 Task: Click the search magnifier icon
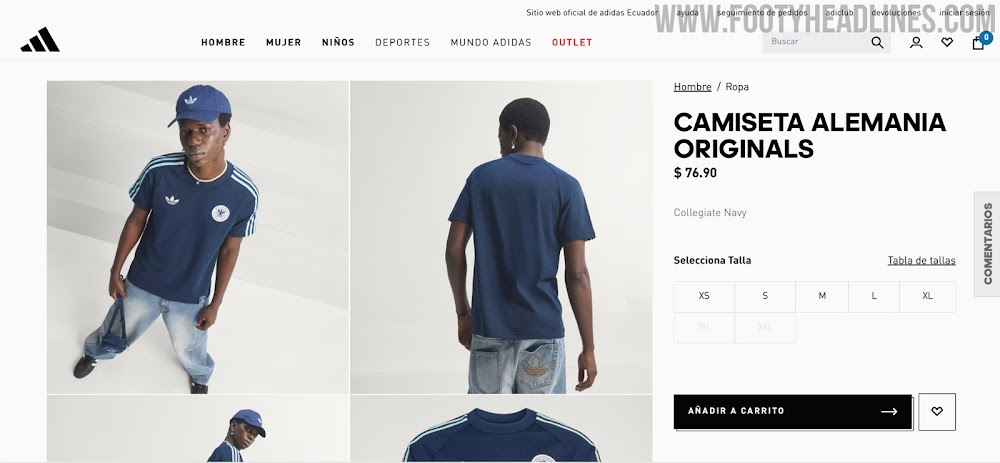[878, 43]
